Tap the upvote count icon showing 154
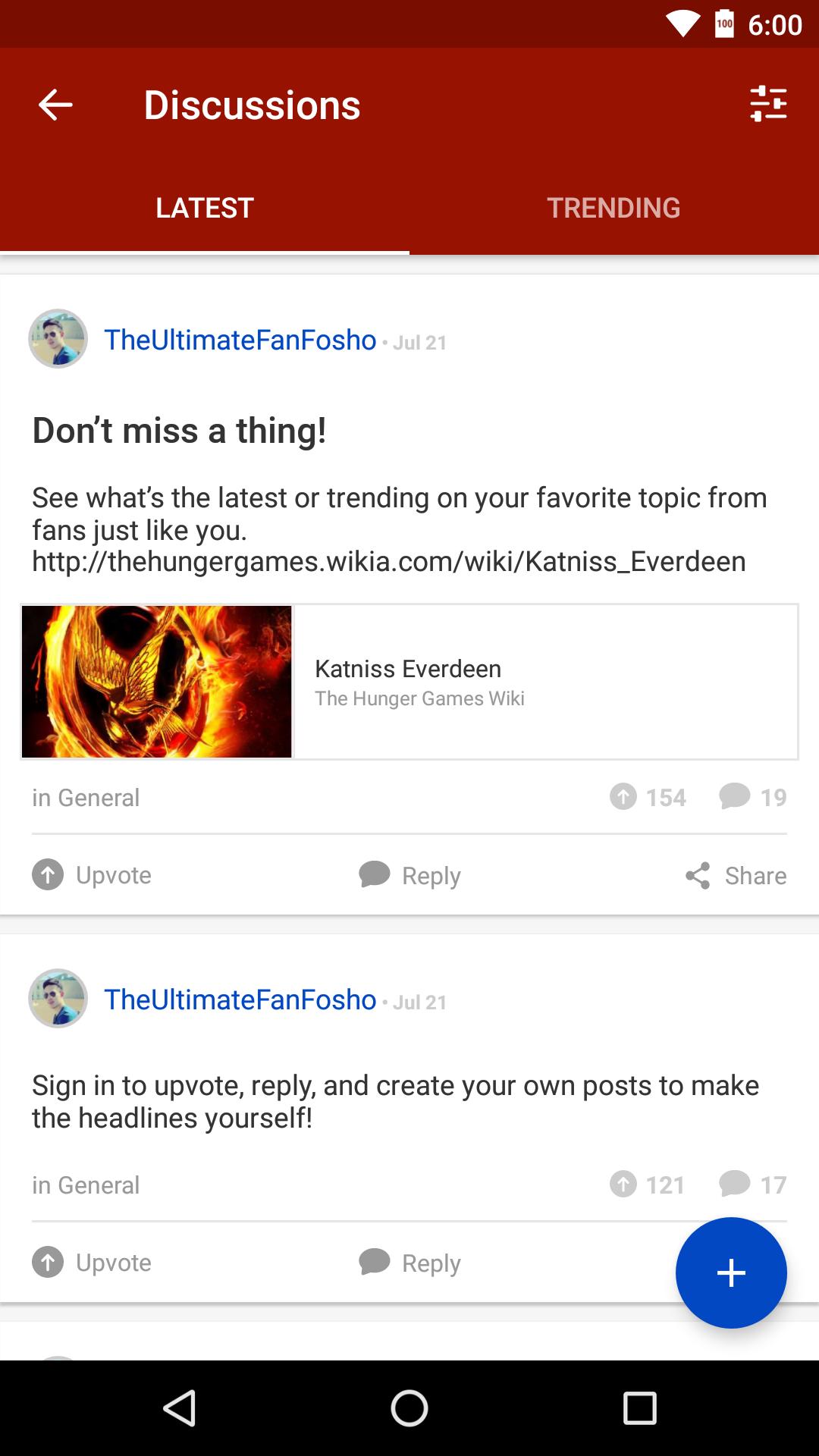 624,797
